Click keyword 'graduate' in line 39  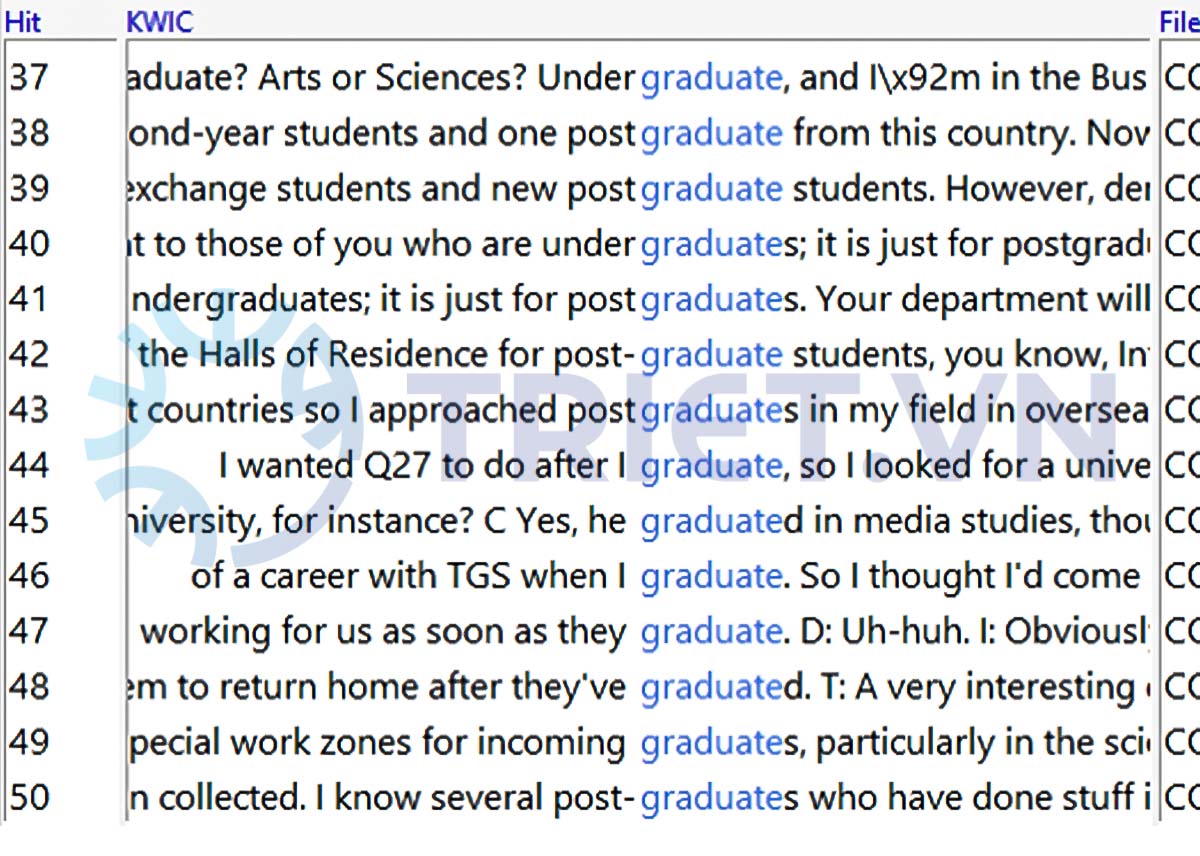coord(711,188)
